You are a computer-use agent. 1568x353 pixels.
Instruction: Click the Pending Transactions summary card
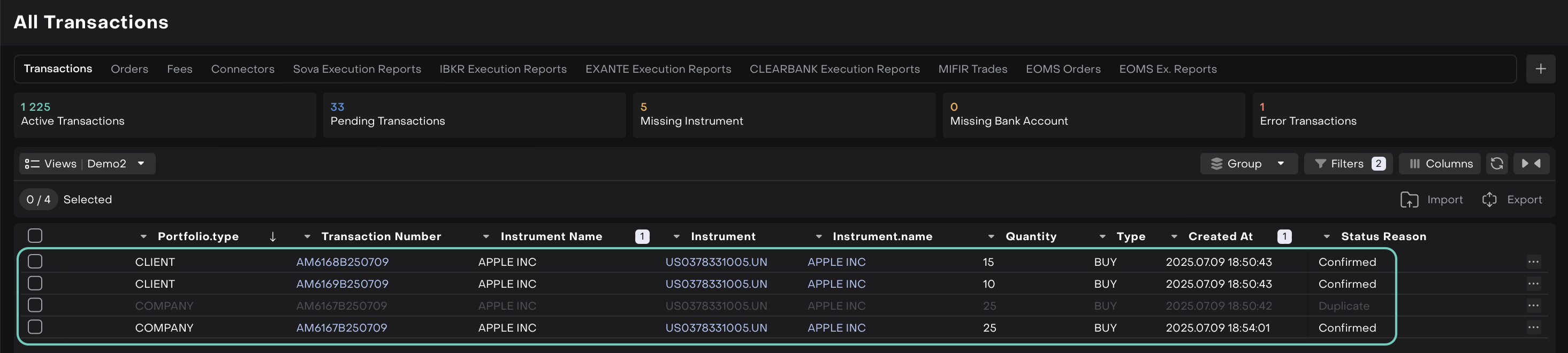click(474, 114)
